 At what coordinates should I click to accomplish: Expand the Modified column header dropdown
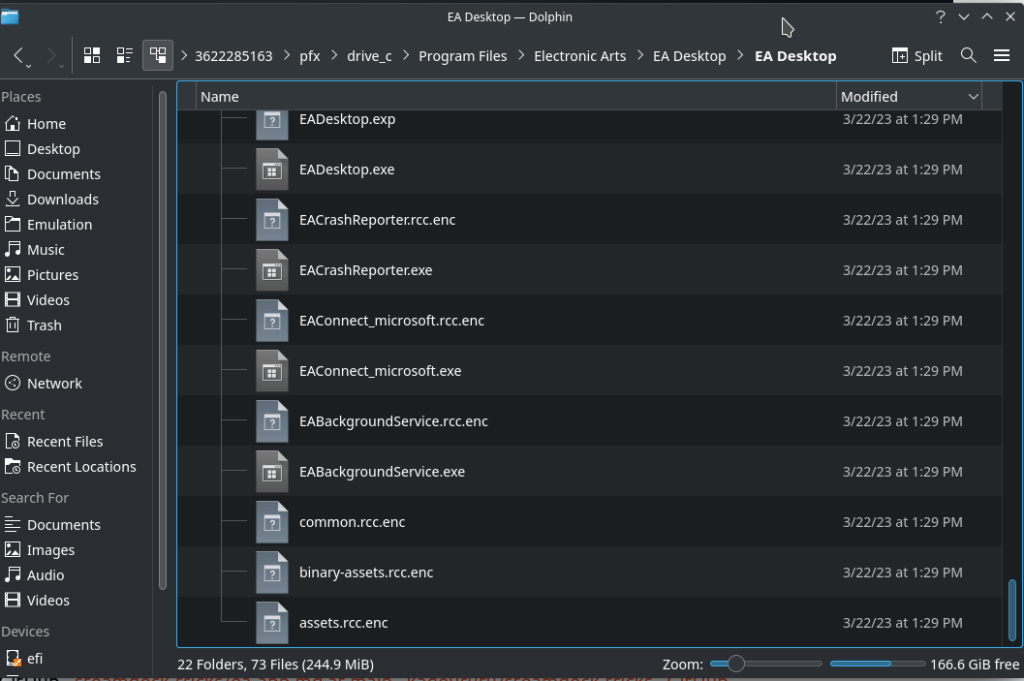[973, 97]
